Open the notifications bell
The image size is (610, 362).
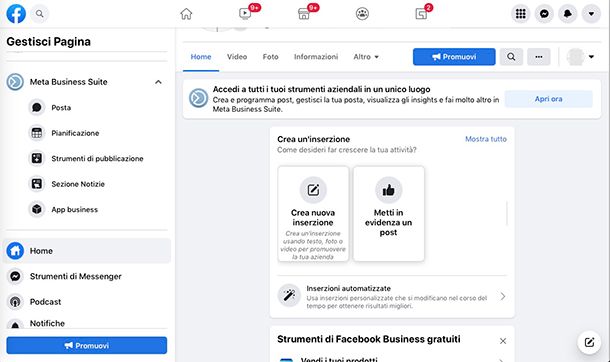[568, 14]
